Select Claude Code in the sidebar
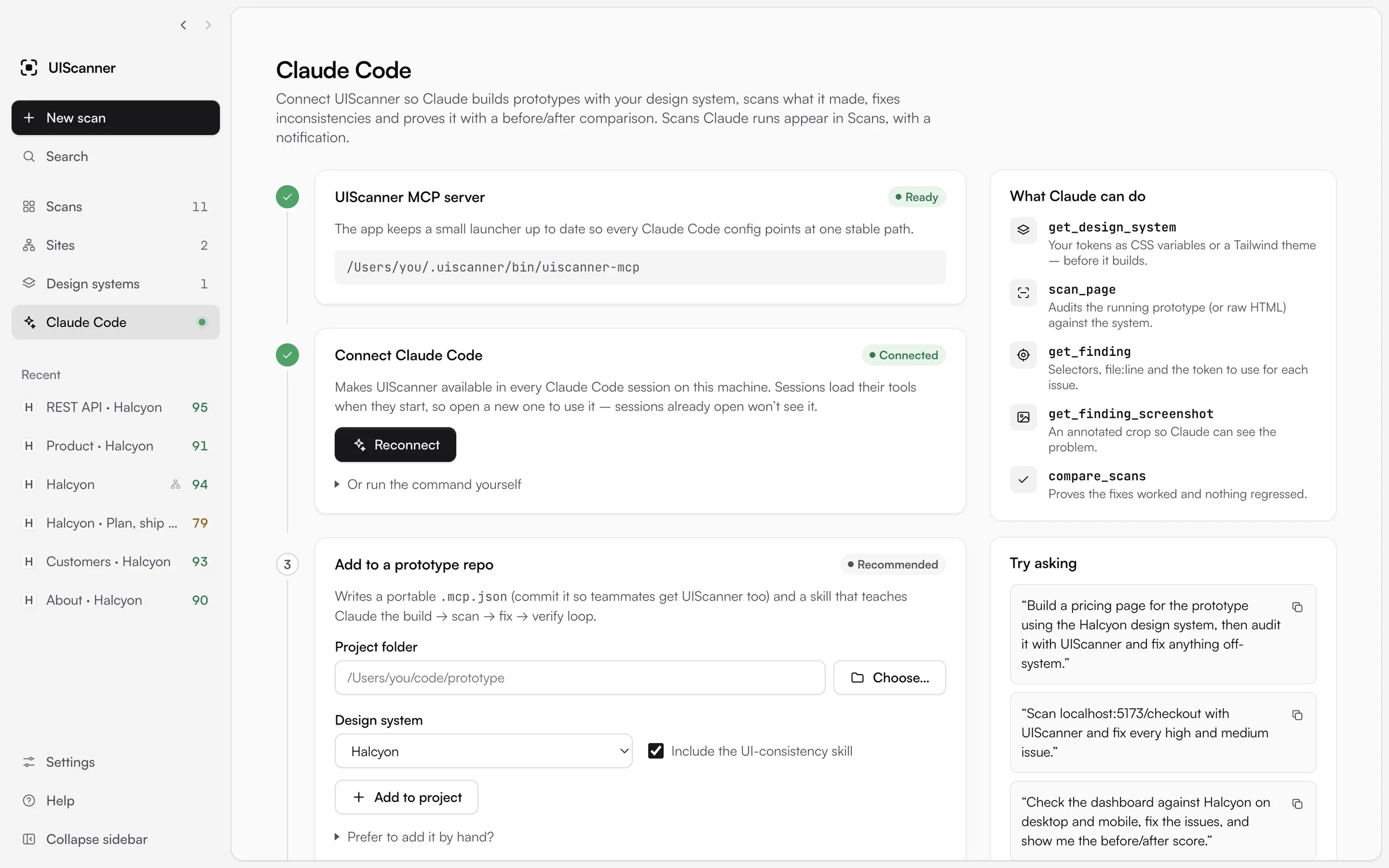 tap(115, 322)
